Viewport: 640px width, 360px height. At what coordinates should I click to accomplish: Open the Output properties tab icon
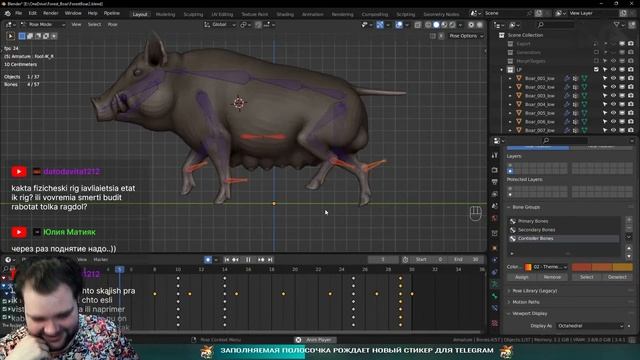click(x=495, y=182)
